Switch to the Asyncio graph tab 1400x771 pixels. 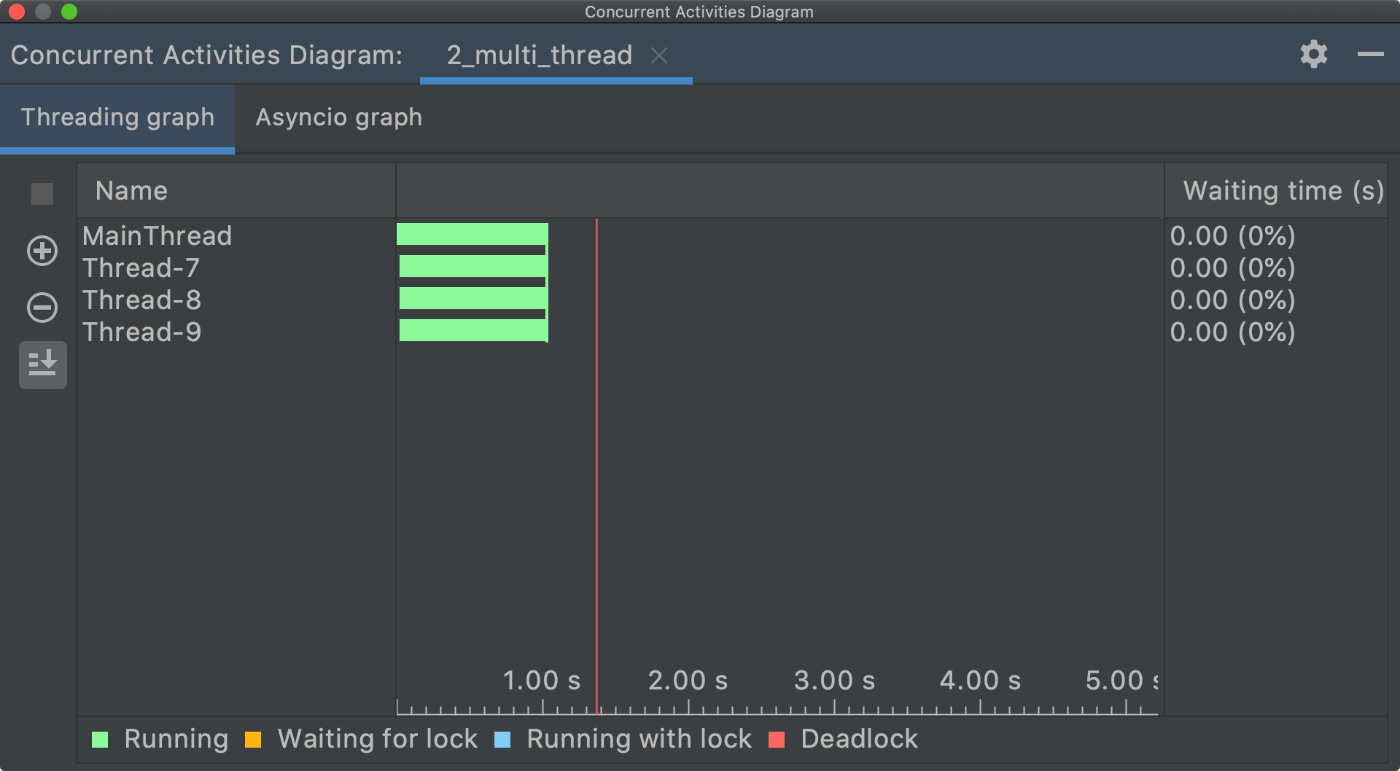339,117
